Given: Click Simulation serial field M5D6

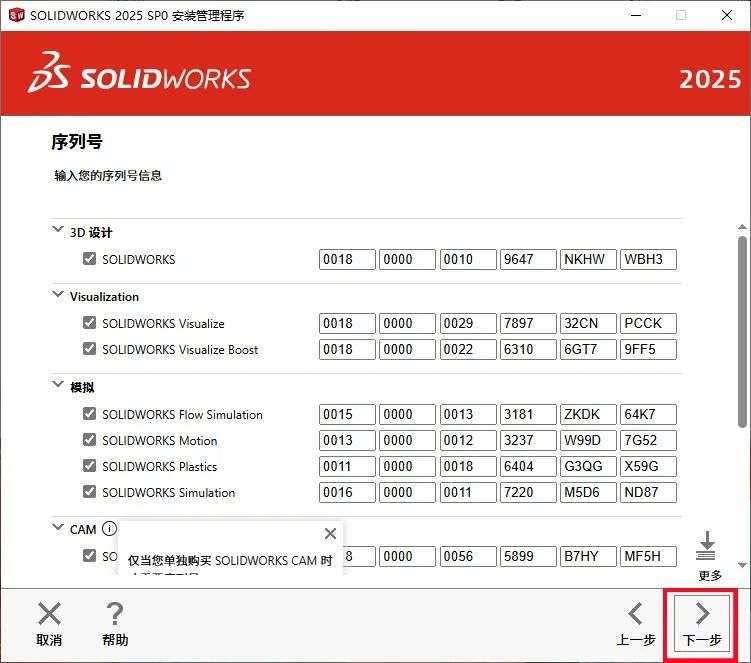Looking at the screenshot, I should [588, 492].
